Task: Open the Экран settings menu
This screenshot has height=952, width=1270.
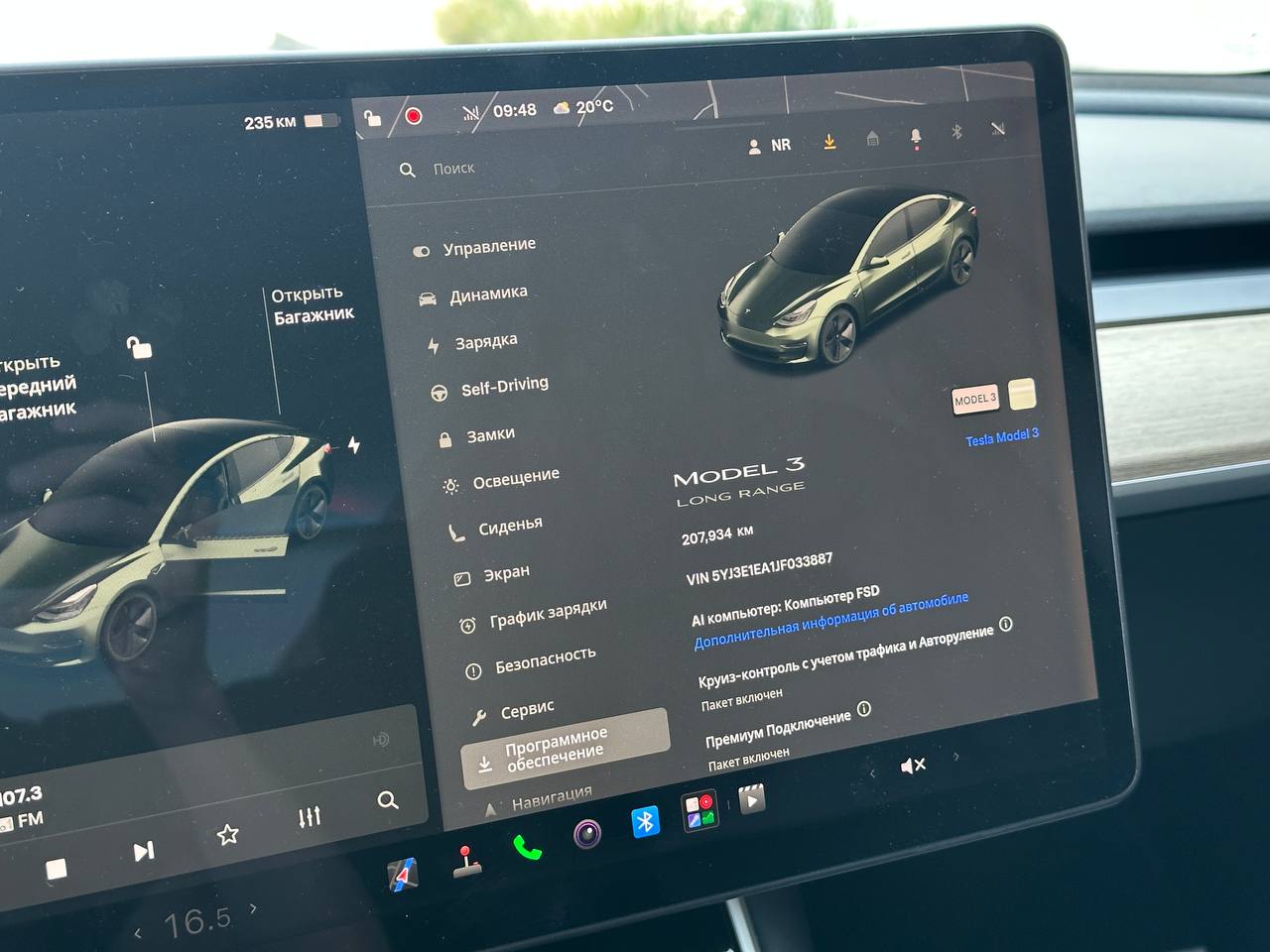Action: point(492,575)
